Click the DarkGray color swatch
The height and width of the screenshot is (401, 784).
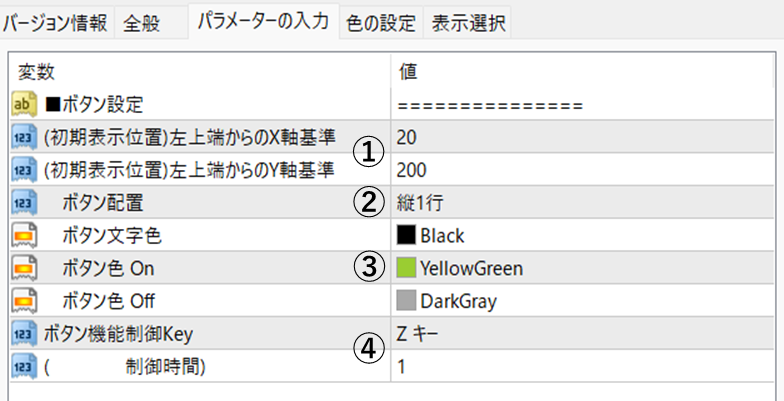(x=406, y=301)
